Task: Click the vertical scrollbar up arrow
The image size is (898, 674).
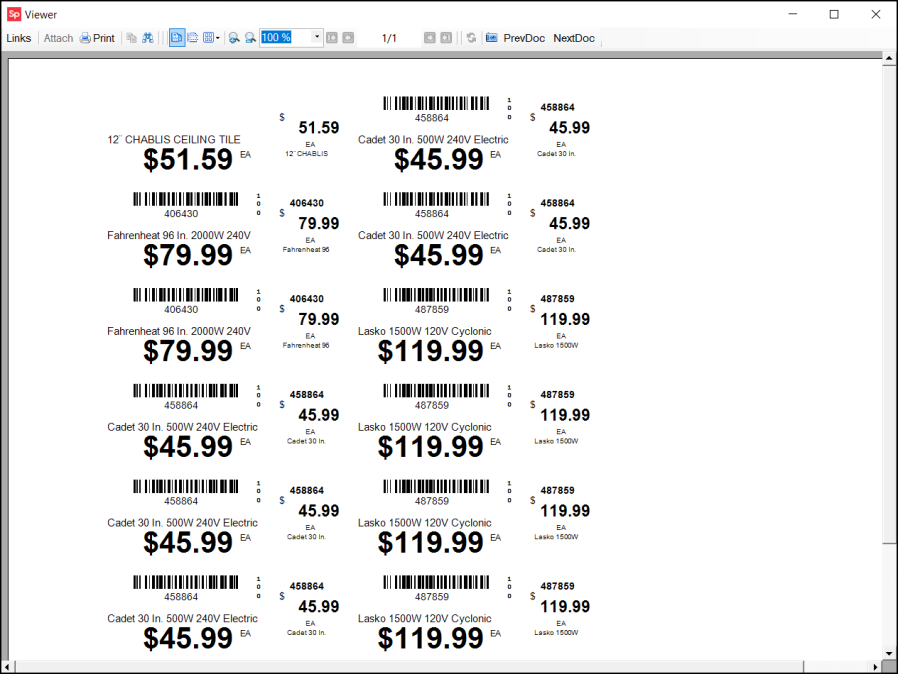Action: (x=889, y=58)
